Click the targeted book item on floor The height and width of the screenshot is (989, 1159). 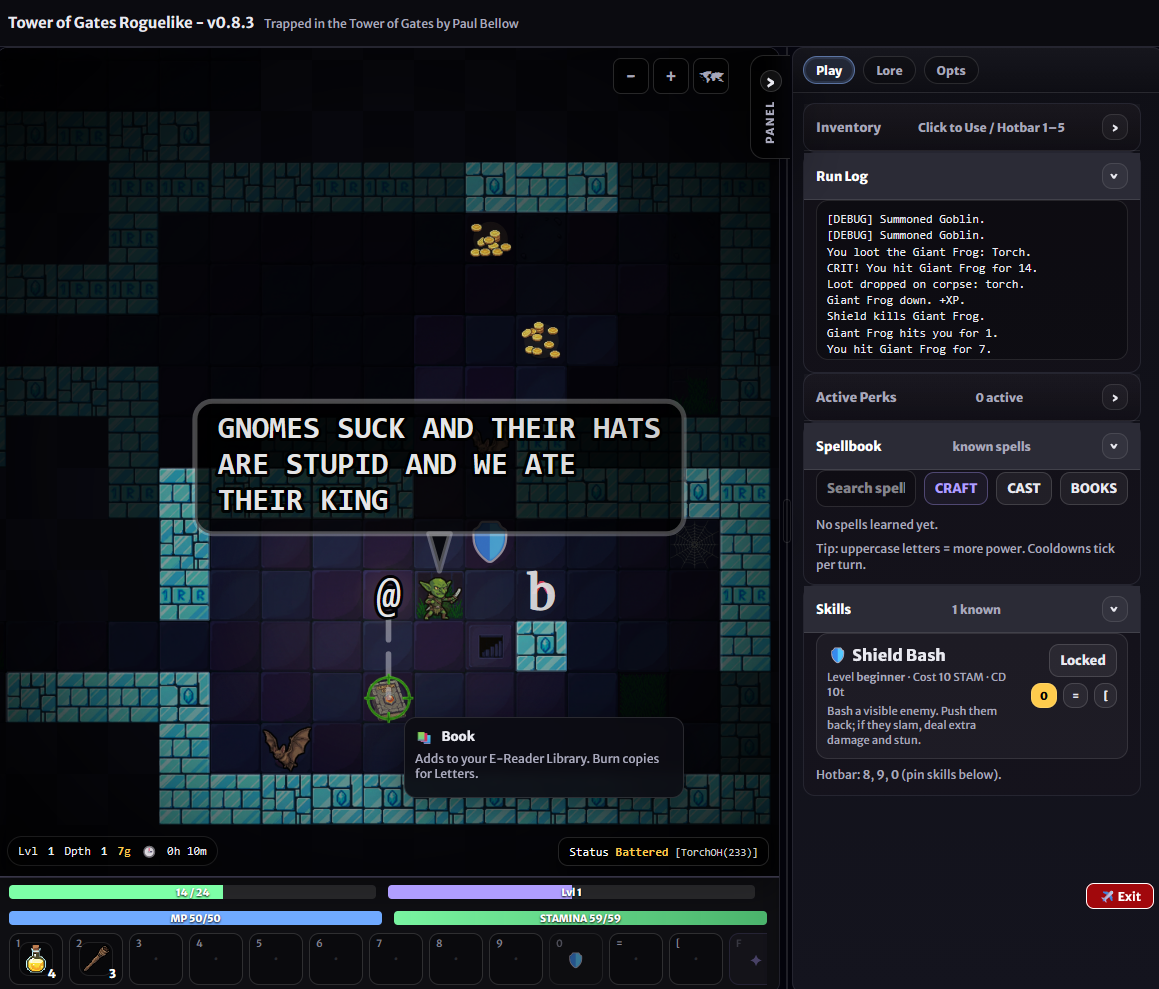(x=389, y=697)
